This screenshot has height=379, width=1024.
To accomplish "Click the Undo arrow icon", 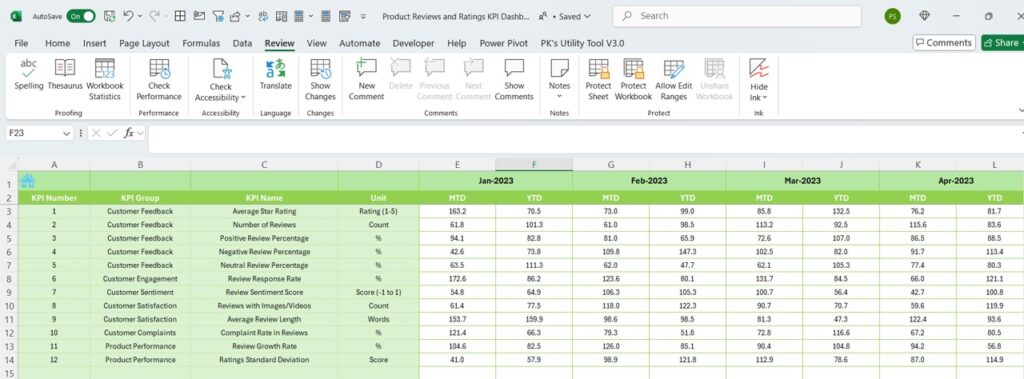I will [x=128, y=16].
